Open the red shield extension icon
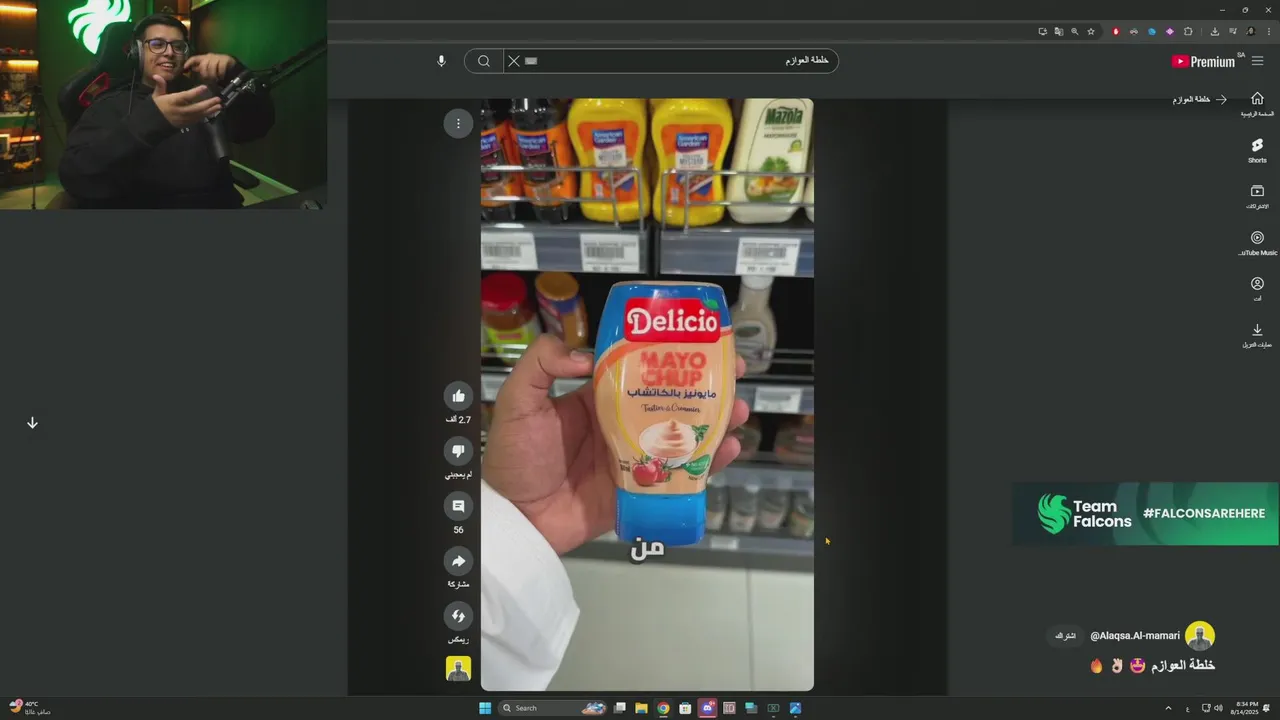The image size is (1280, 720). [1116, 31]
